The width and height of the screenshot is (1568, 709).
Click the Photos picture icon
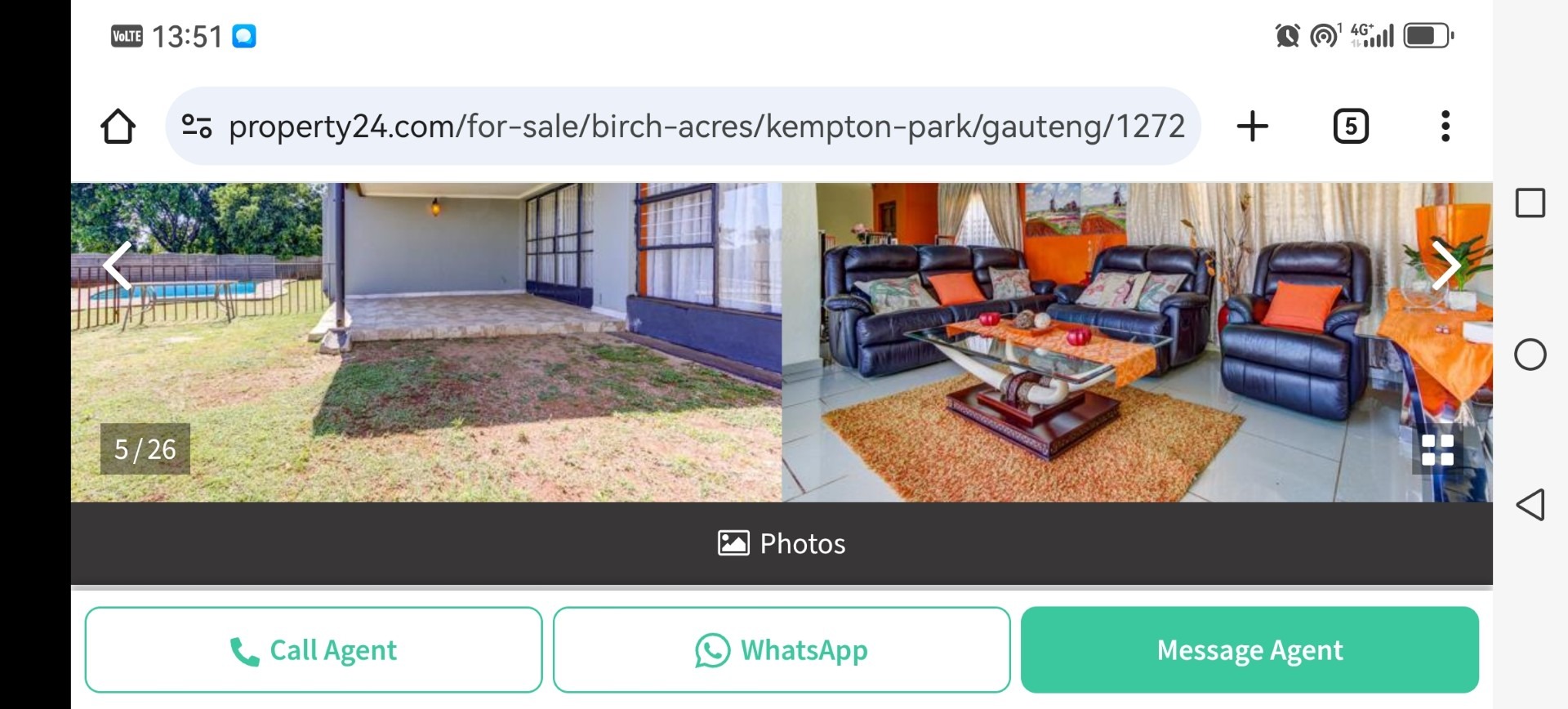click(733, 543)
